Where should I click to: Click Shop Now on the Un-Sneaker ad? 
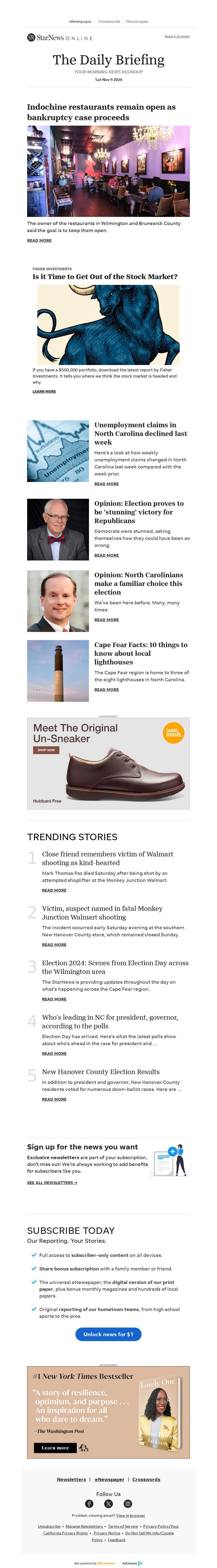(x=46, y=750)
